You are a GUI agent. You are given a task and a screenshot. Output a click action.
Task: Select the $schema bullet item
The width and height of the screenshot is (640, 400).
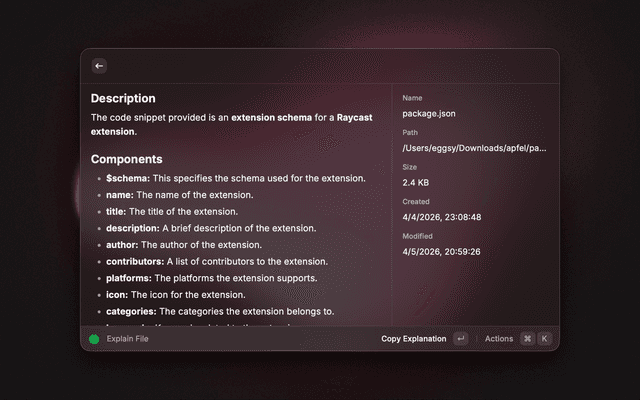coord(236,178)
